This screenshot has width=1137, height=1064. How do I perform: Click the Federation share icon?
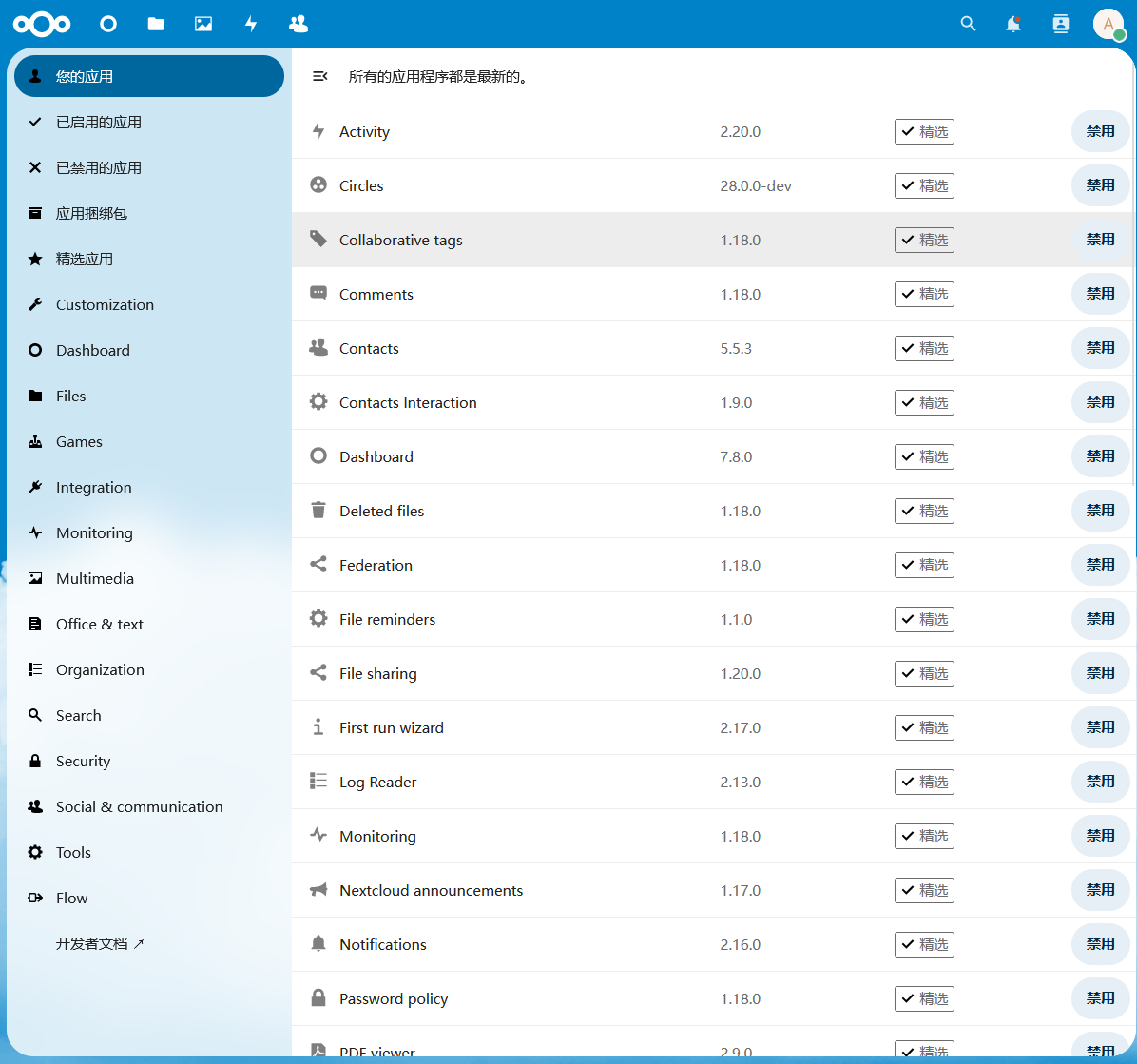(x=318, y=564)
